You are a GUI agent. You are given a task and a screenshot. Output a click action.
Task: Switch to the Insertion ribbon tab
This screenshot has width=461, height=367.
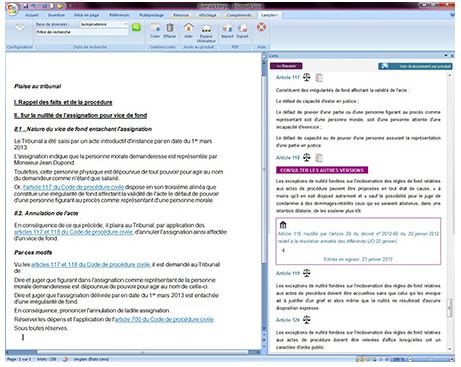click(56, 15)
